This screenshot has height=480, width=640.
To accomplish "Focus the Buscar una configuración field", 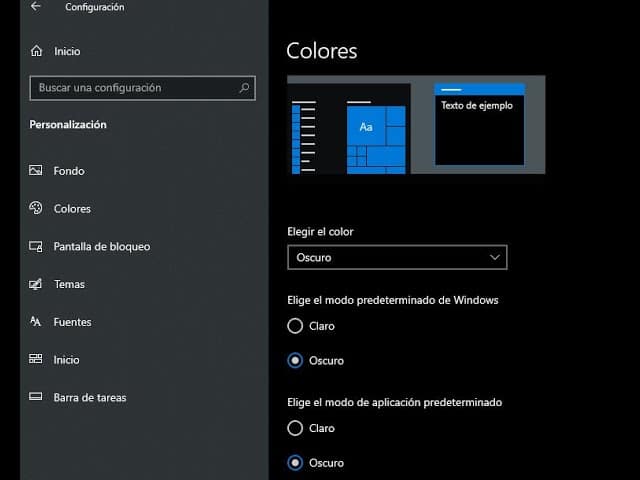I will pos(142,88).
